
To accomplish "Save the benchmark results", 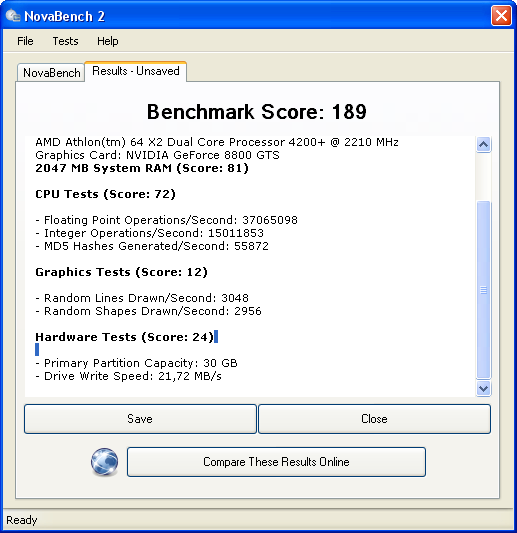I will pyautogui.click(x=140, y=419).
